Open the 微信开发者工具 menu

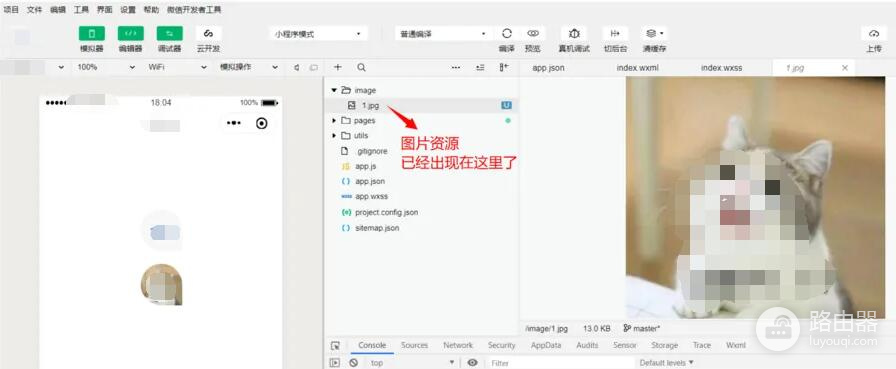coord(194,10)
